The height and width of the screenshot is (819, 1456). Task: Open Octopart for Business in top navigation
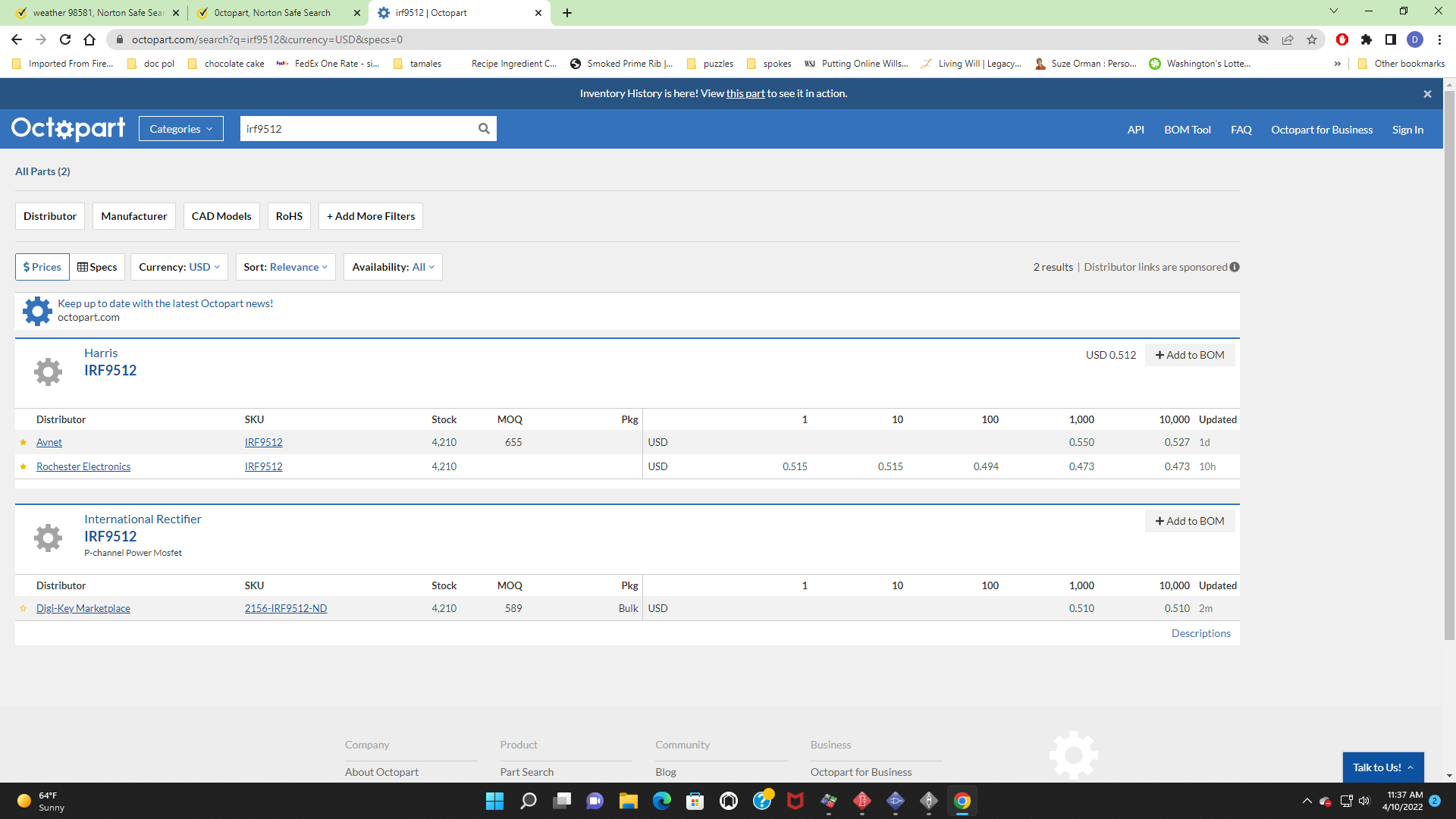click(1322, 130)
